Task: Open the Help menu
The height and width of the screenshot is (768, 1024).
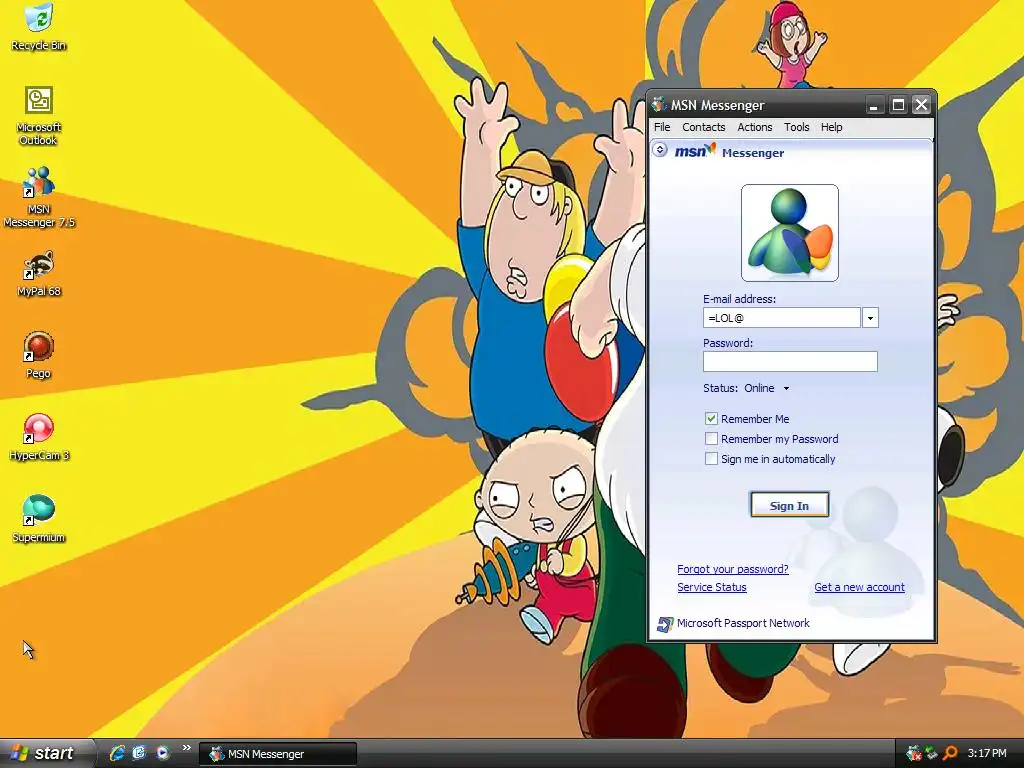Action: click(x=831, y=127)
